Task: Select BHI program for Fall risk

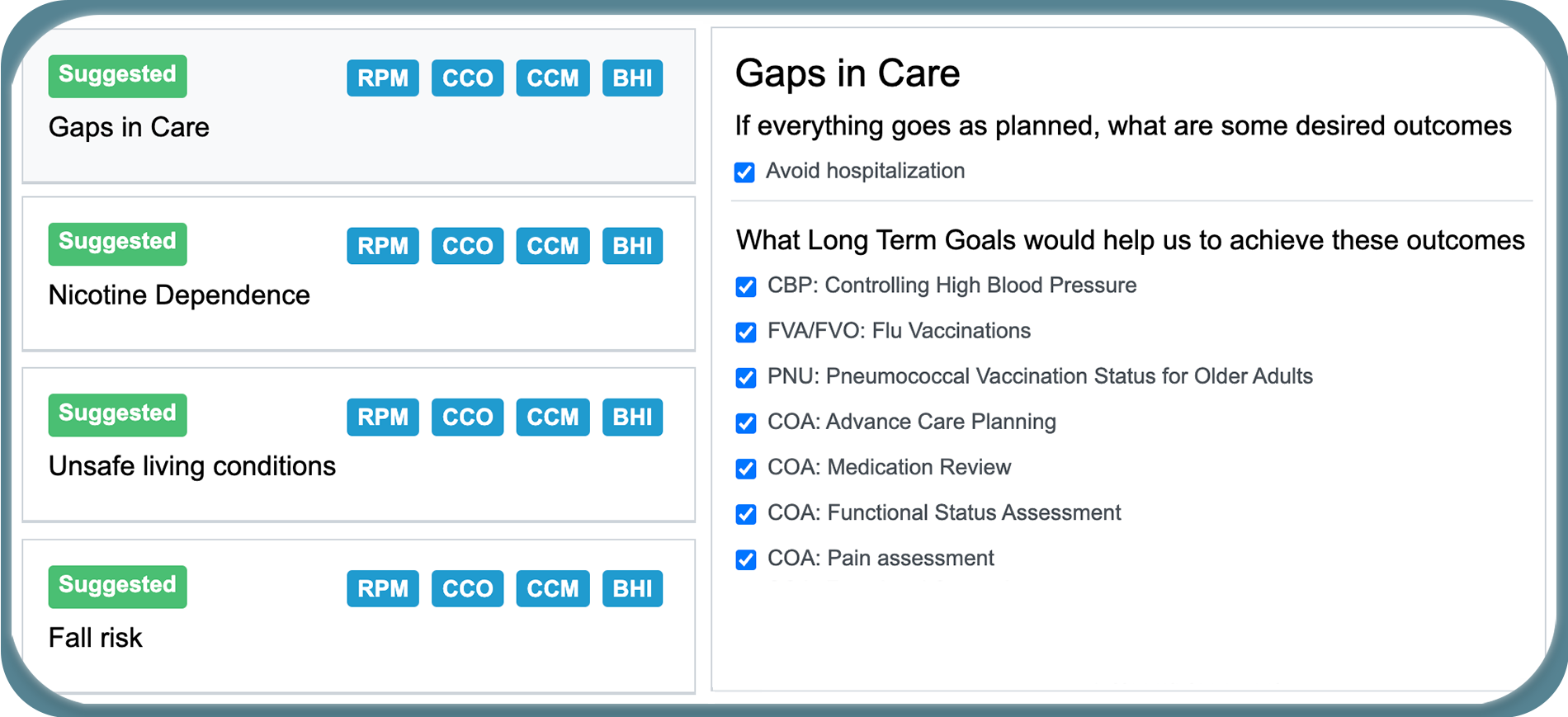Action: pos(632,588)
